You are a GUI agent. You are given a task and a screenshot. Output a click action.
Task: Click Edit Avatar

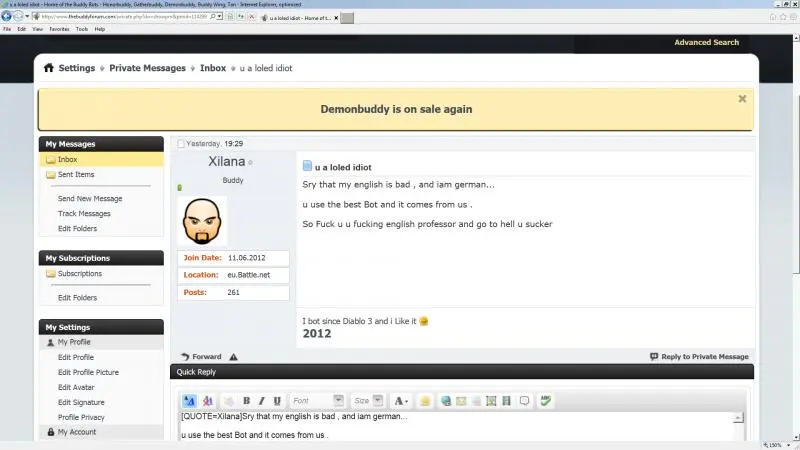coord(76,387)
